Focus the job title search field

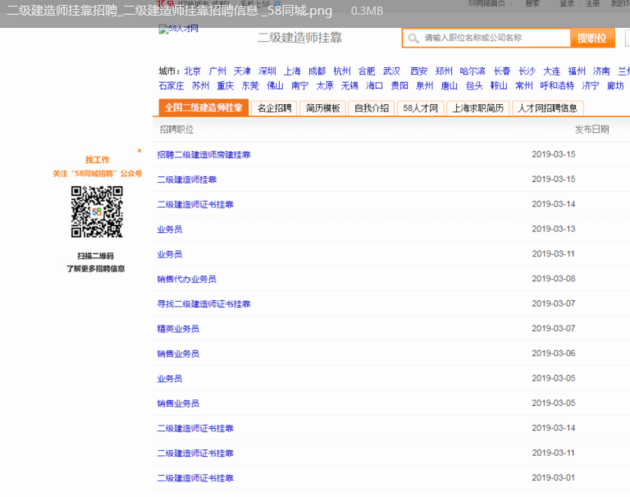487,38
